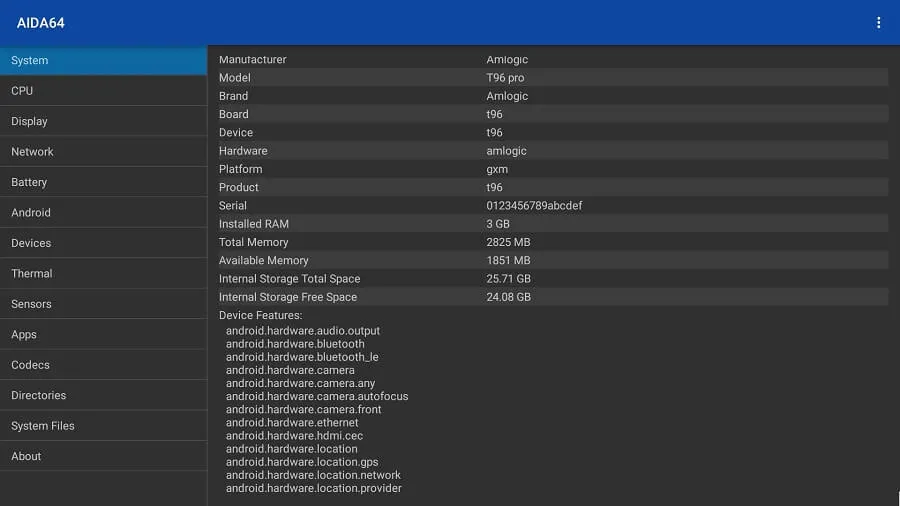This screenshot has width=900, height=506.
Task: Select the System category
Action: point(103,60)
